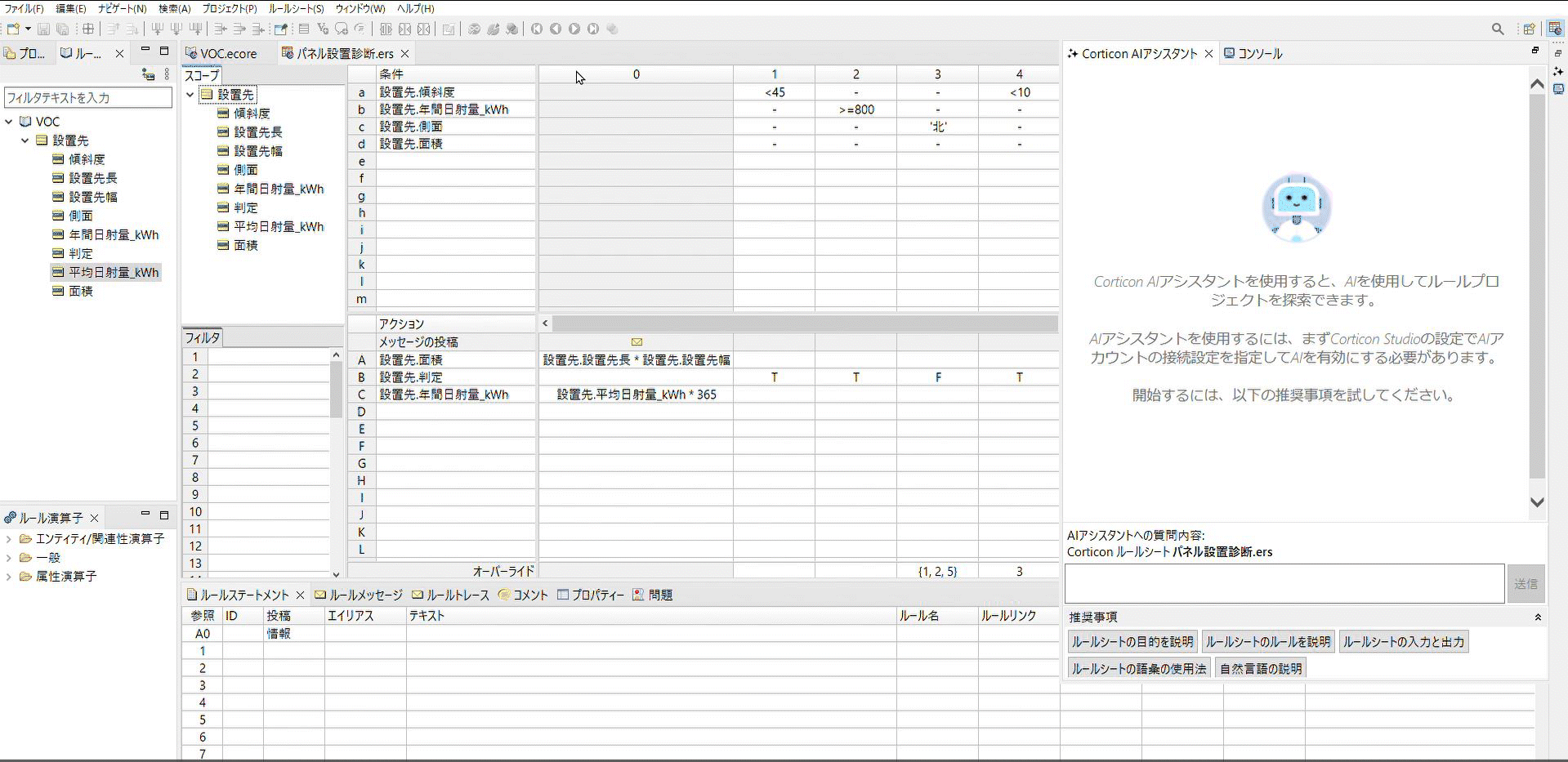
Task: Click the first playback-style rewind toolbar icon
Action: coord(537,29)
